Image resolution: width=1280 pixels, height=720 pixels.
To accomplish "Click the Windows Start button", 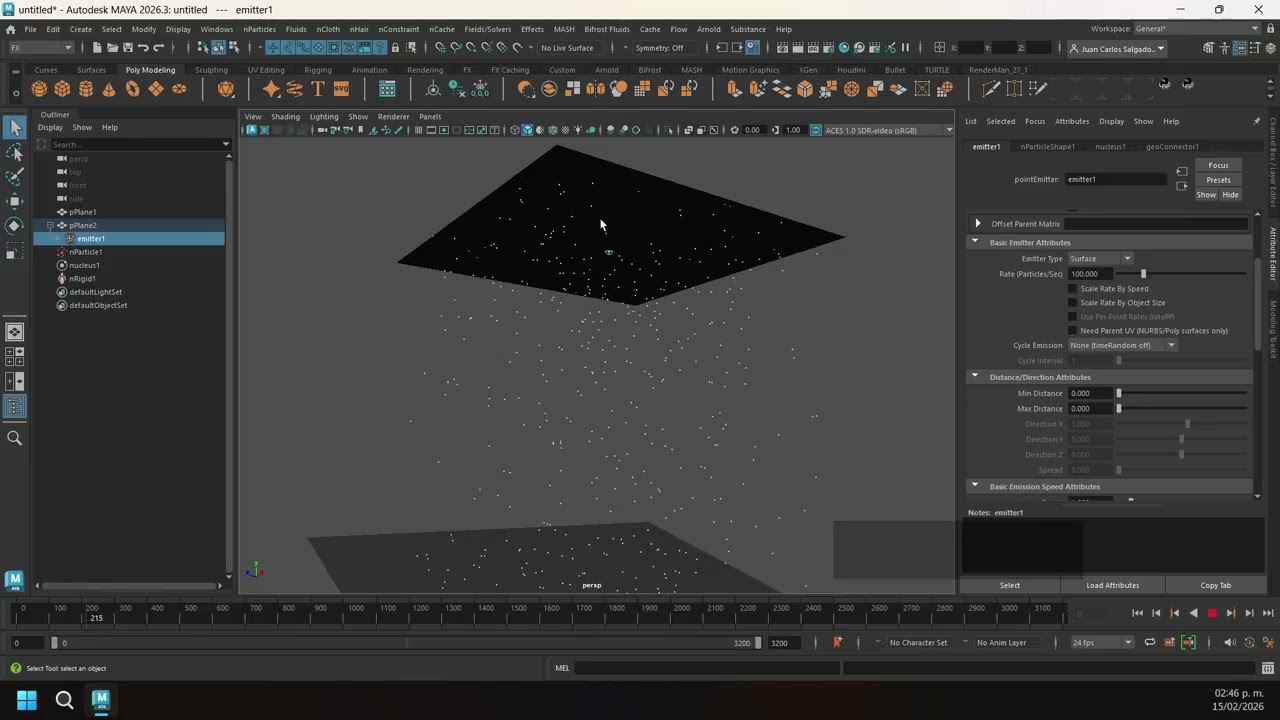I will coord(27,700).
